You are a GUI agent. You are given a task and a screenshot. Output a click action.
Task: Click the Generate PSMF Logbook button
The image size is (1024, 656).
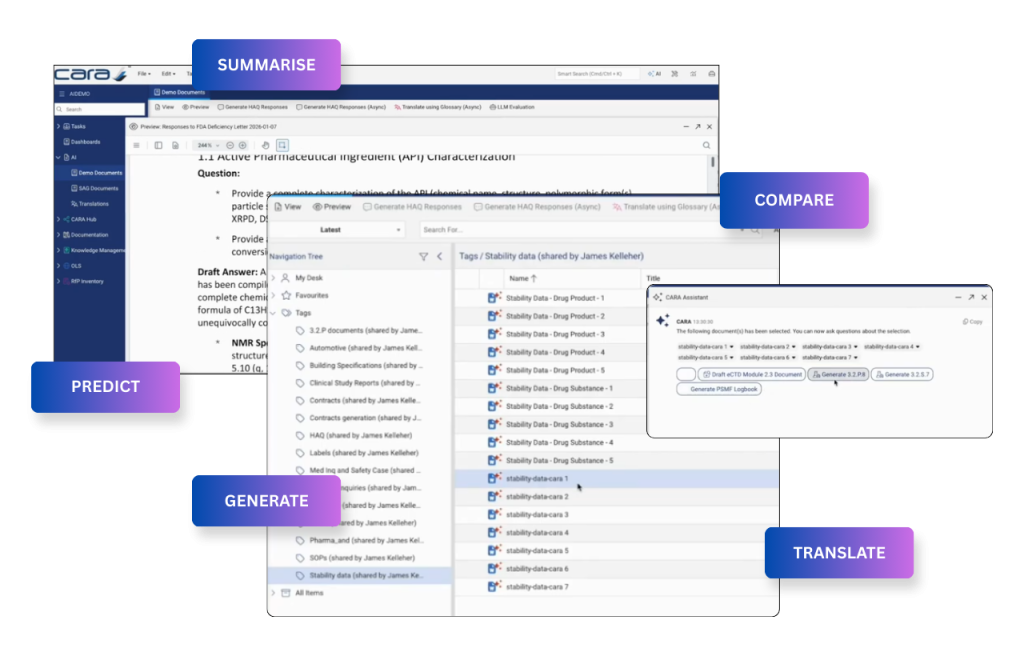(719, 389)
